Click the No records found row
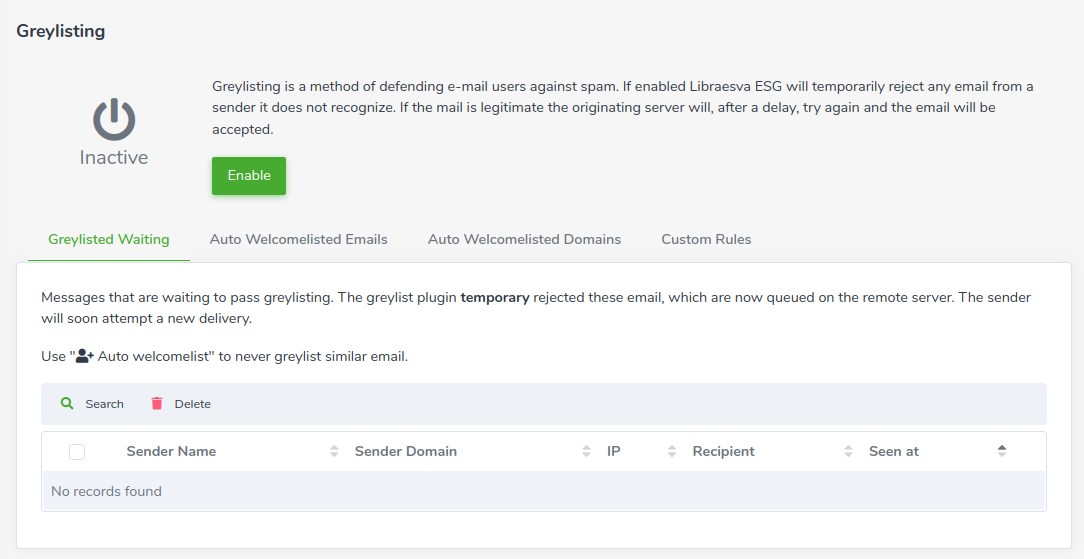The width and height of the screenshot is (1084, 559). tap(543, 491)
